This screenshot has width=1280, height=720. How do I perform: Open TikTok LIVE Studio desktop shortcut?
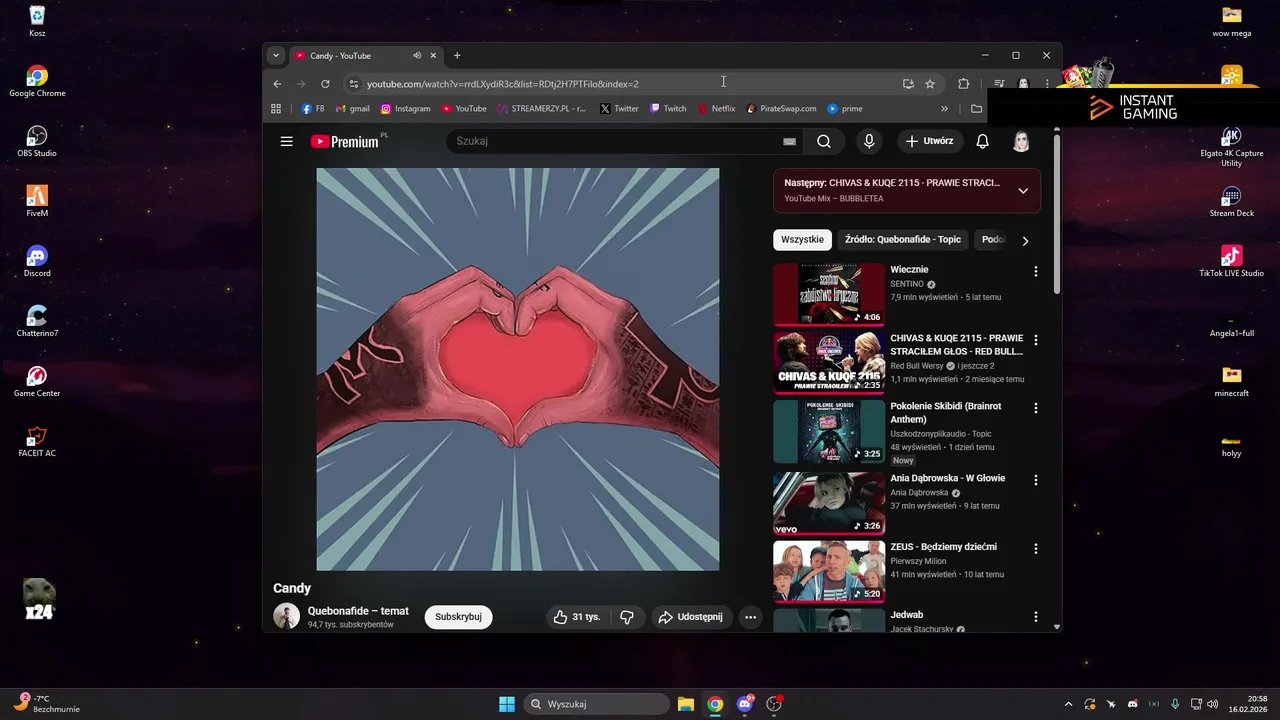pyautogui.click(x=1231, y=261)
